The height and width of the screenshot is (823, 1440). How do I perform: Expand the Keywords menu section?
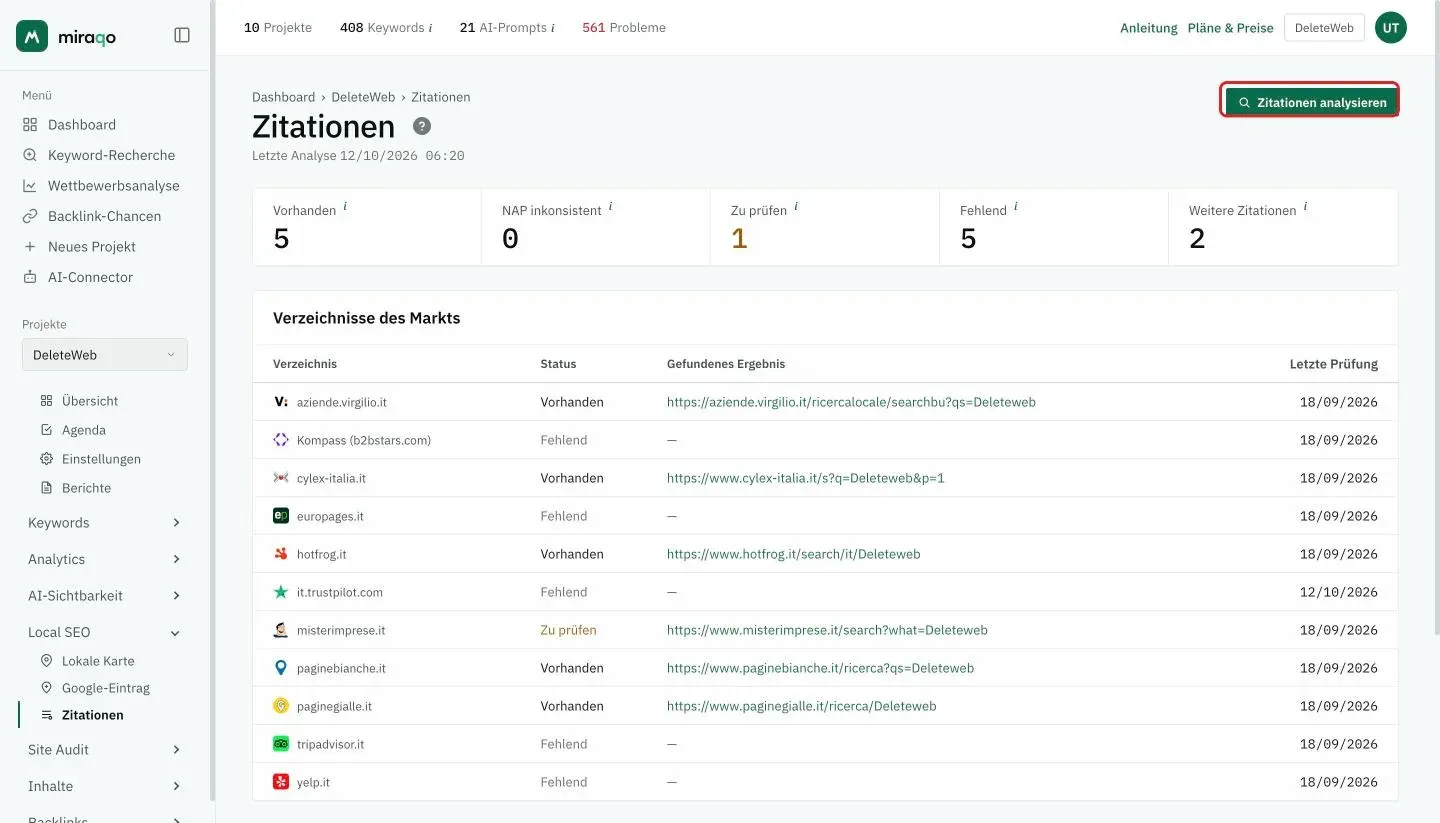click(x=105, y=523)
